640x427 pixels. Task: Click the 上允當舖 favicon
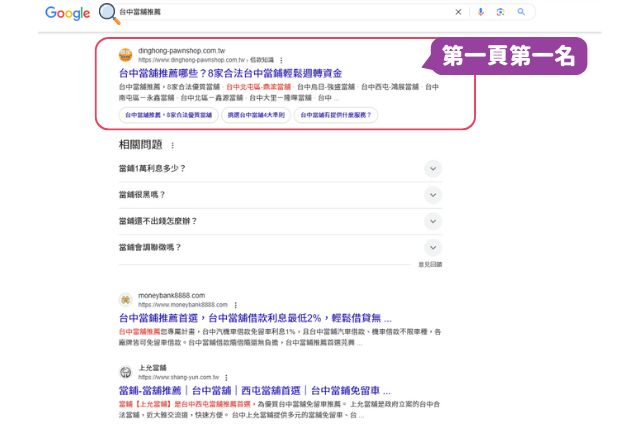tap(125, 372)
